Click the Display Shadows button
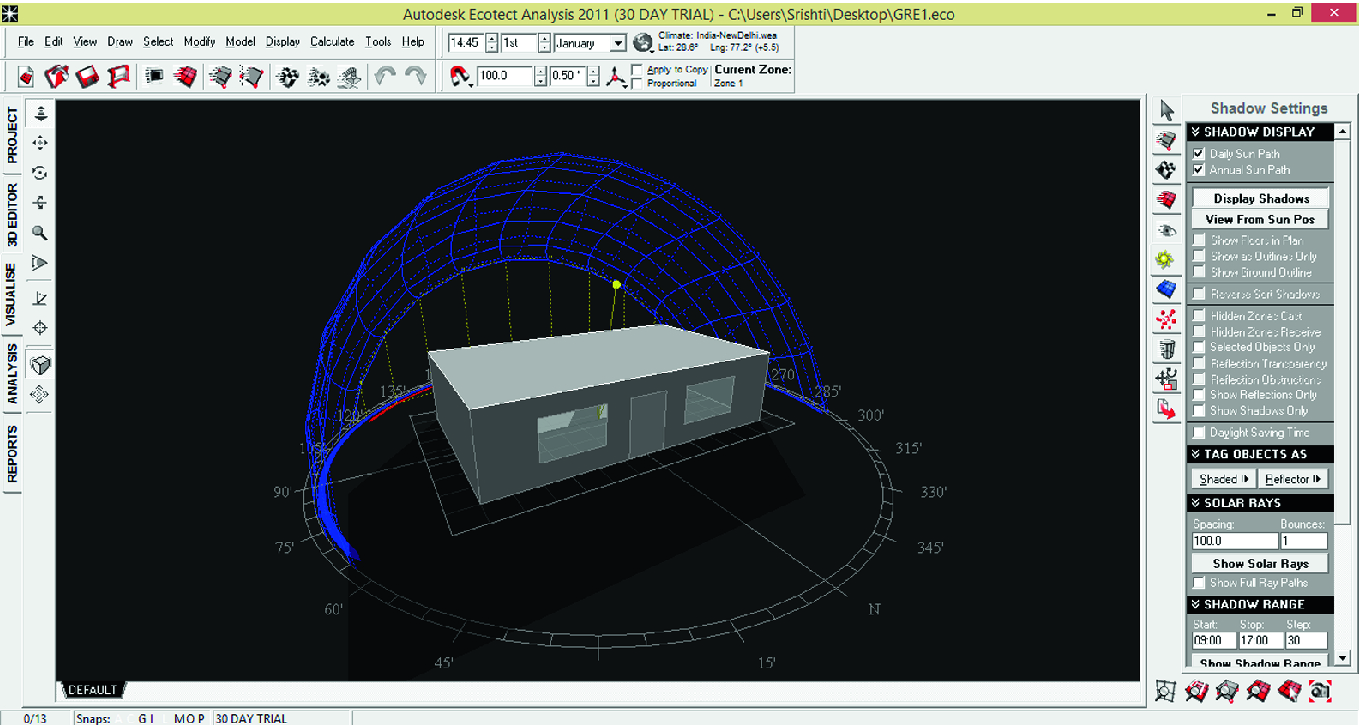 click(1260, 199)
